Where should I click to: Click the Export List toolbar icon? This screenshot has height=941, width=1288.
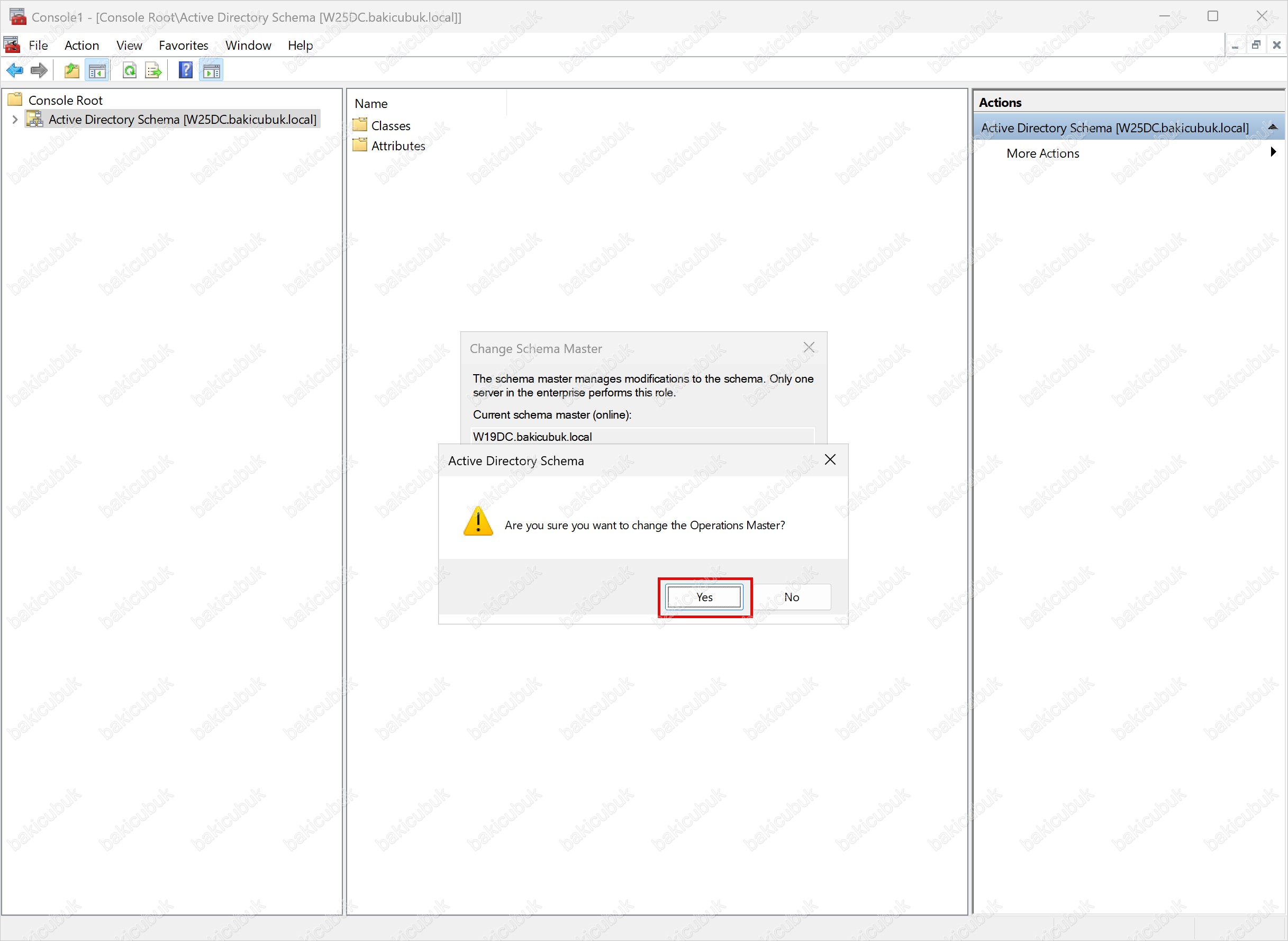click(x=153, y=70)
